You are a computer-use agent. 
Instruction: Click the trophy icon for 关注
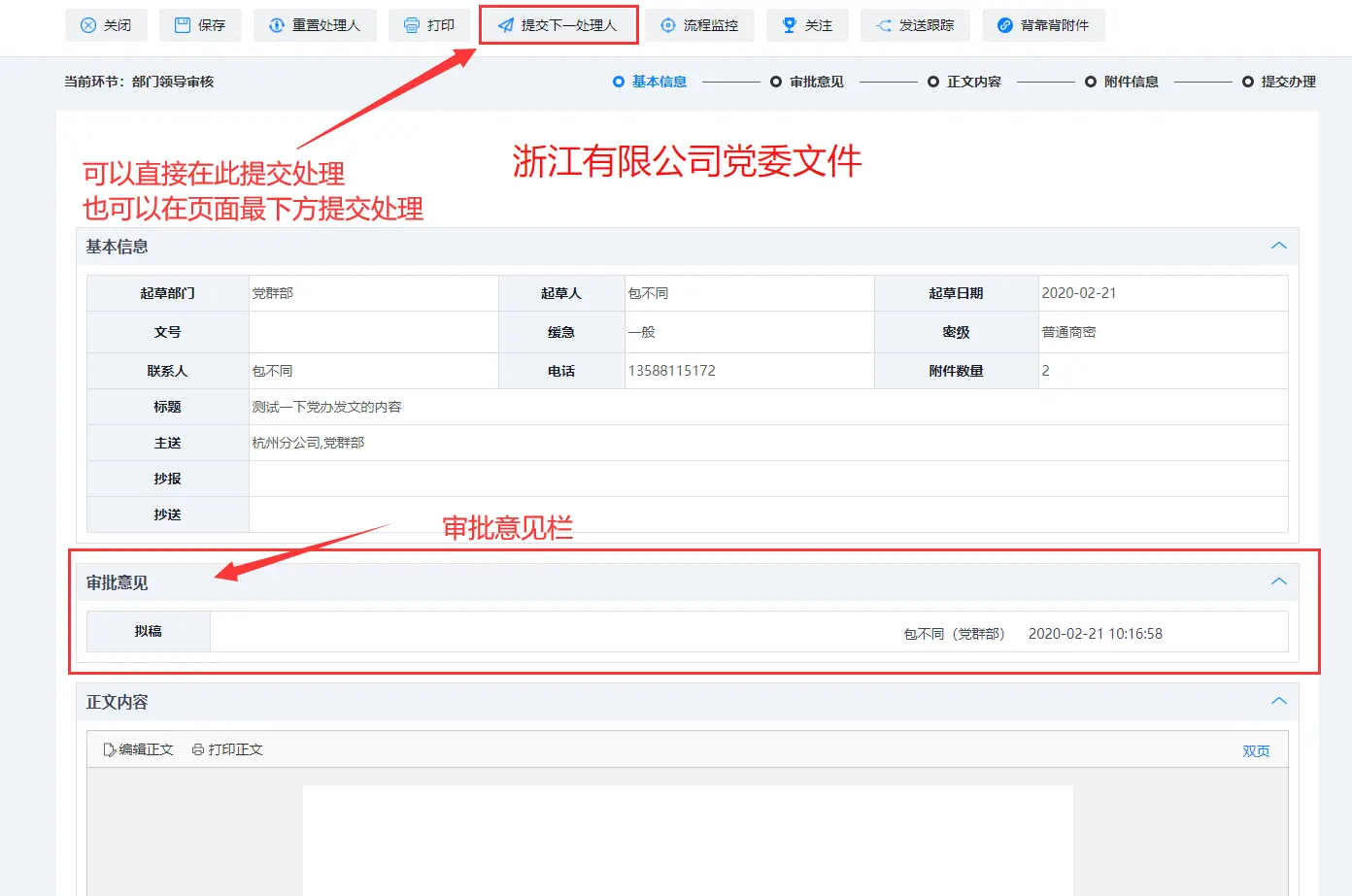(790, 25)
